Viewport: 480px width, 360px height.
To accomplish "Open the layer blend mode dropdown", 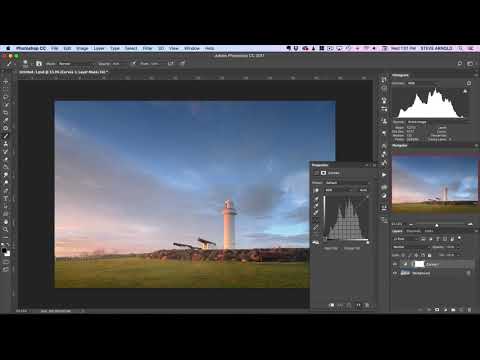I will click(411, 247).
